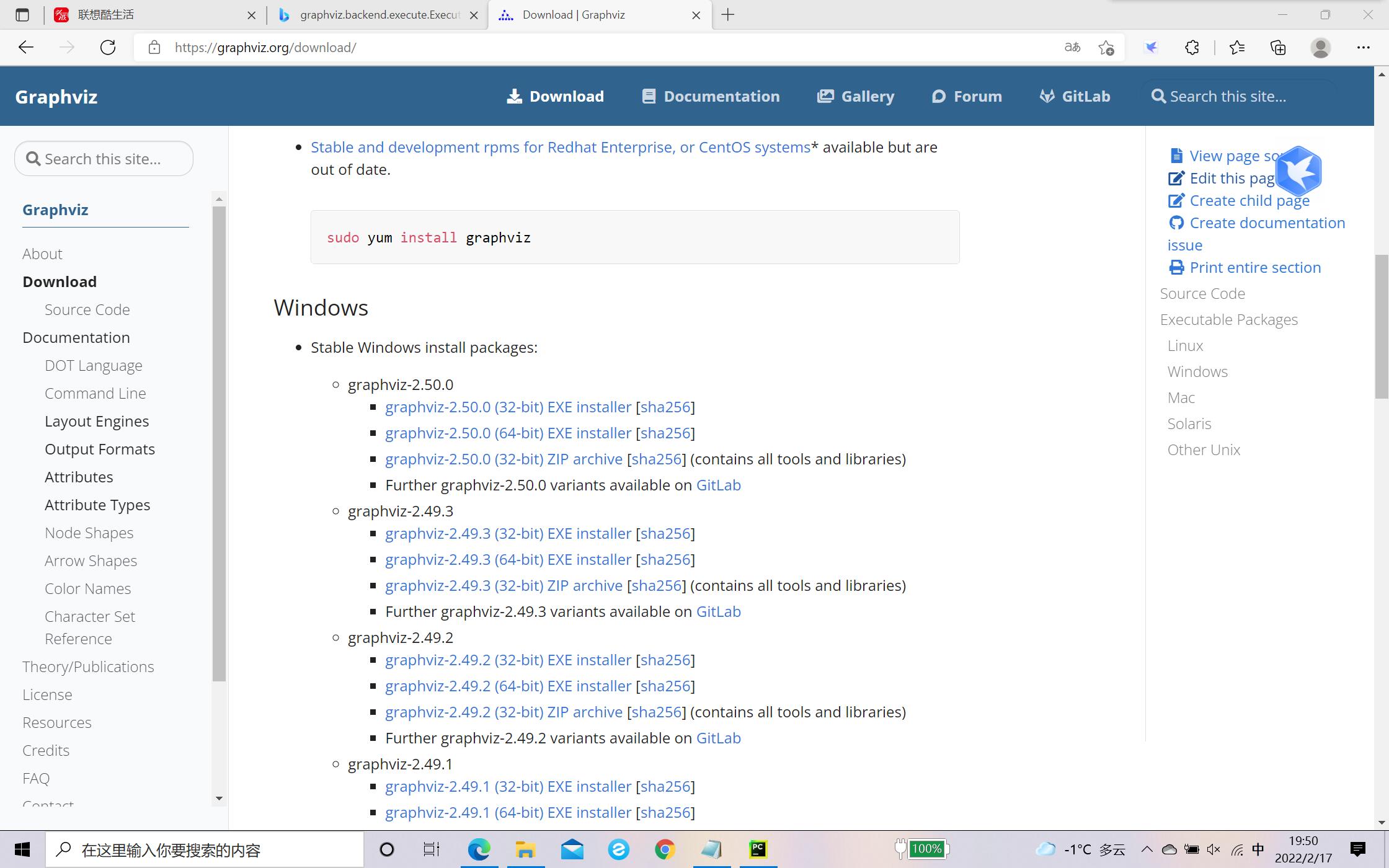The image size is (1389, 868).
Task: Toggle the vertical tabs button
Action: (x=22, y=15)
